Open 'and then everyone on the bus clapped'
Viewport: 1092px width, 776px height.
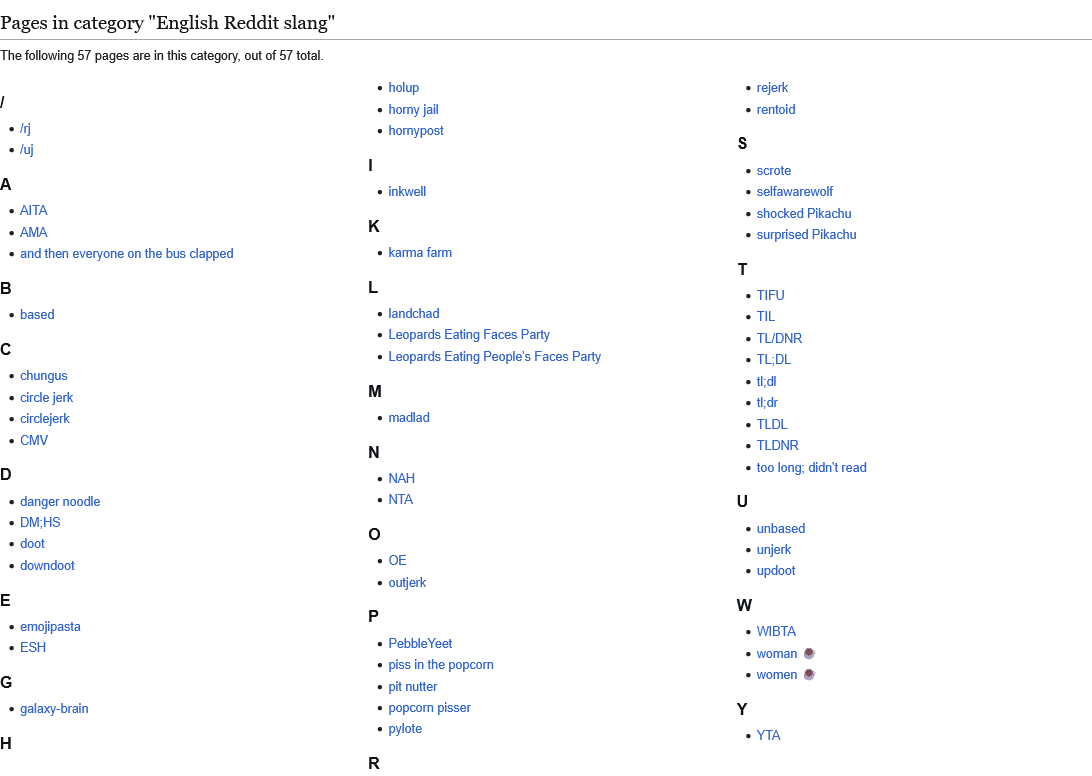pyautogui.click(x=127, y=254)
